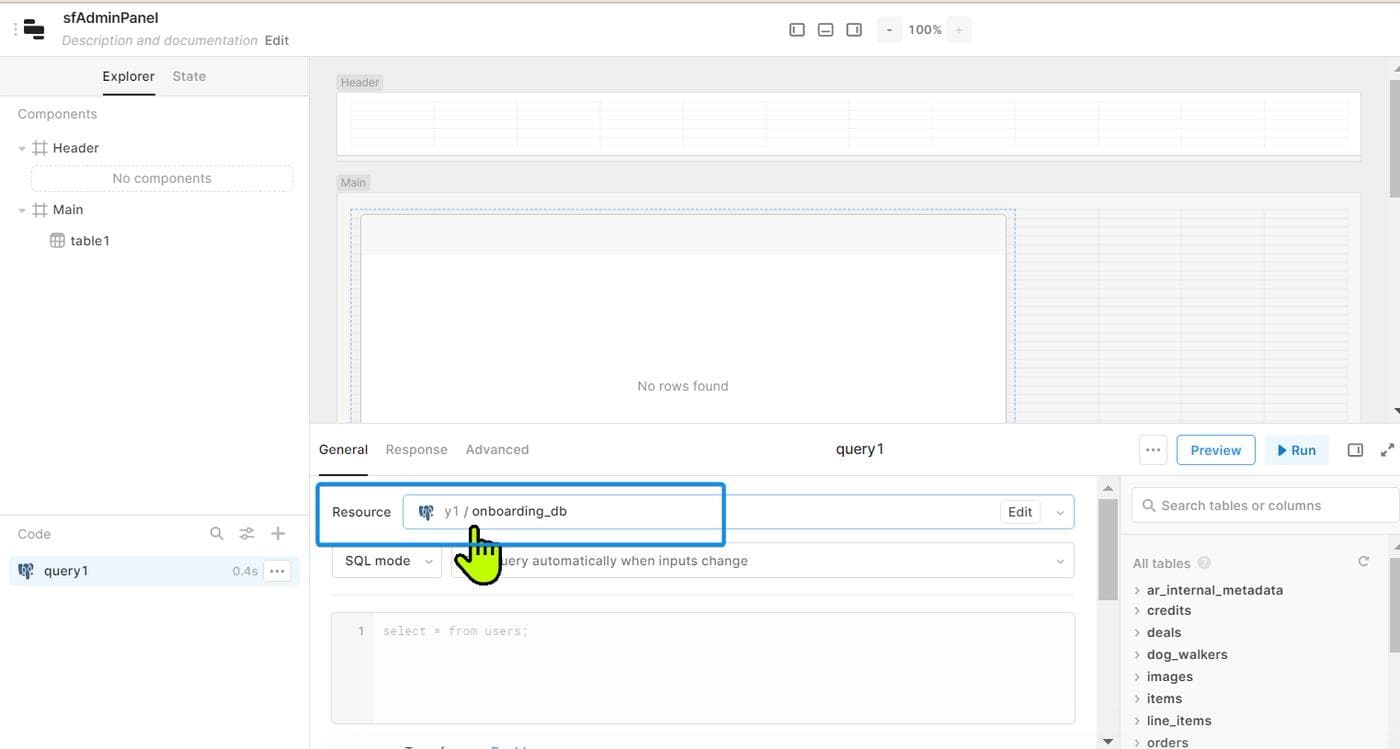Open the Advanced tab
This screenshot has width=1400, height=749.
pyautogui.click(x=497, y=450)
